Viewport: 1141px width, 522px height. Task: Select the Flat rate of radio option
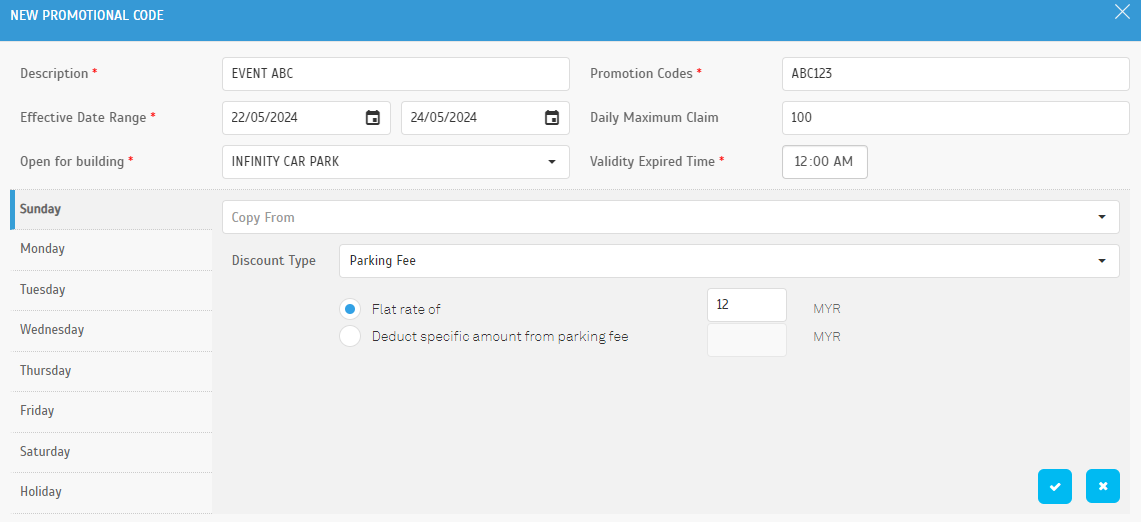tap(350, 309)
